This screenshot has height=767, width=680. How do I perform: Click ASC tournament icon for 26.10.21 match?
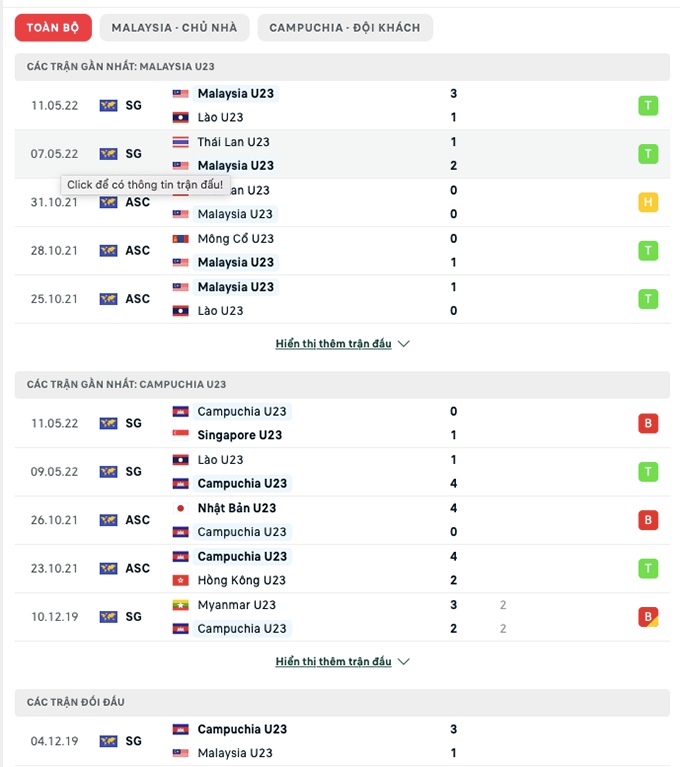pos(109,520)
